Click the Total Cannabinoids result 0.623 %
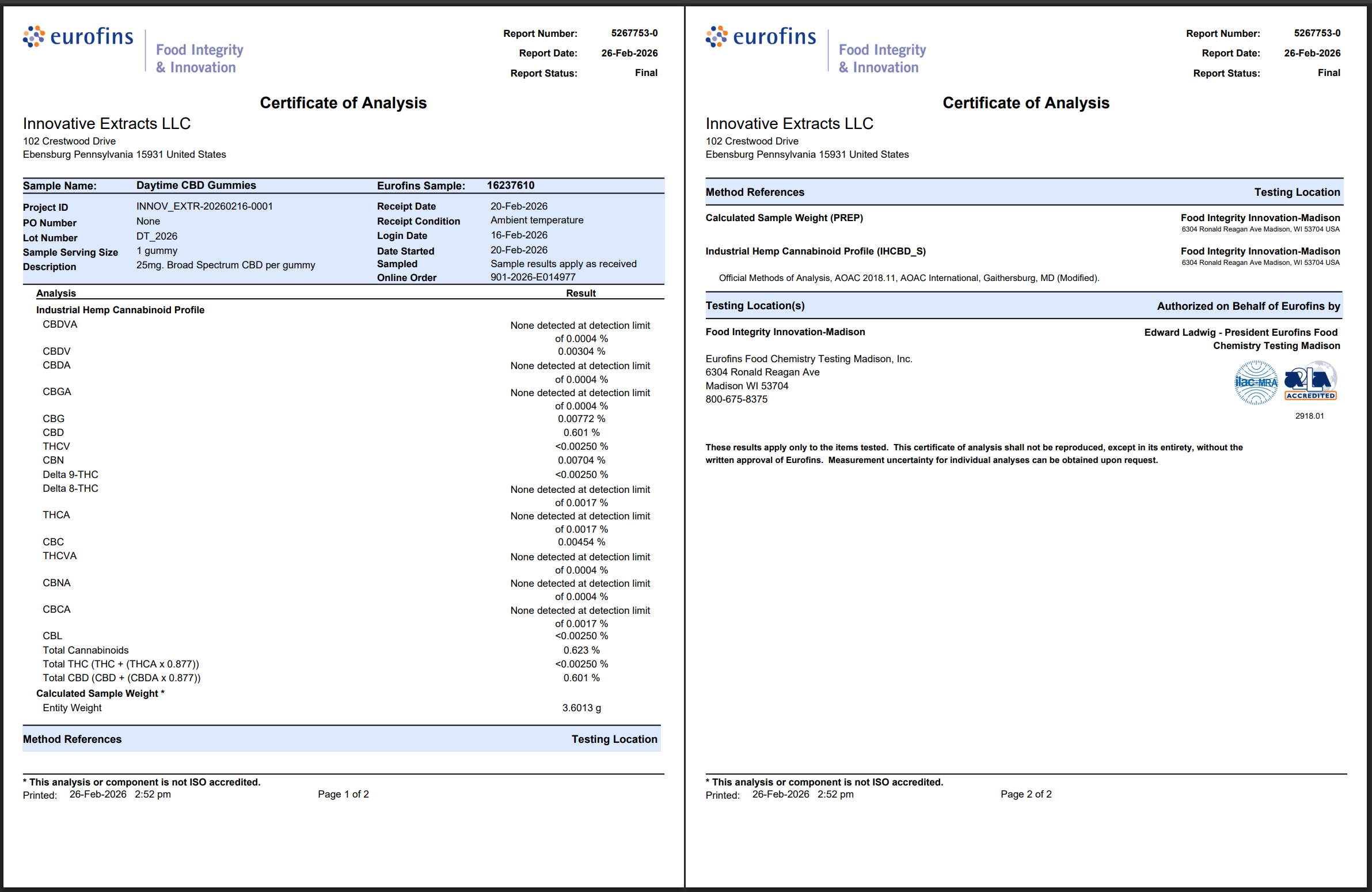 pos(581,650)
